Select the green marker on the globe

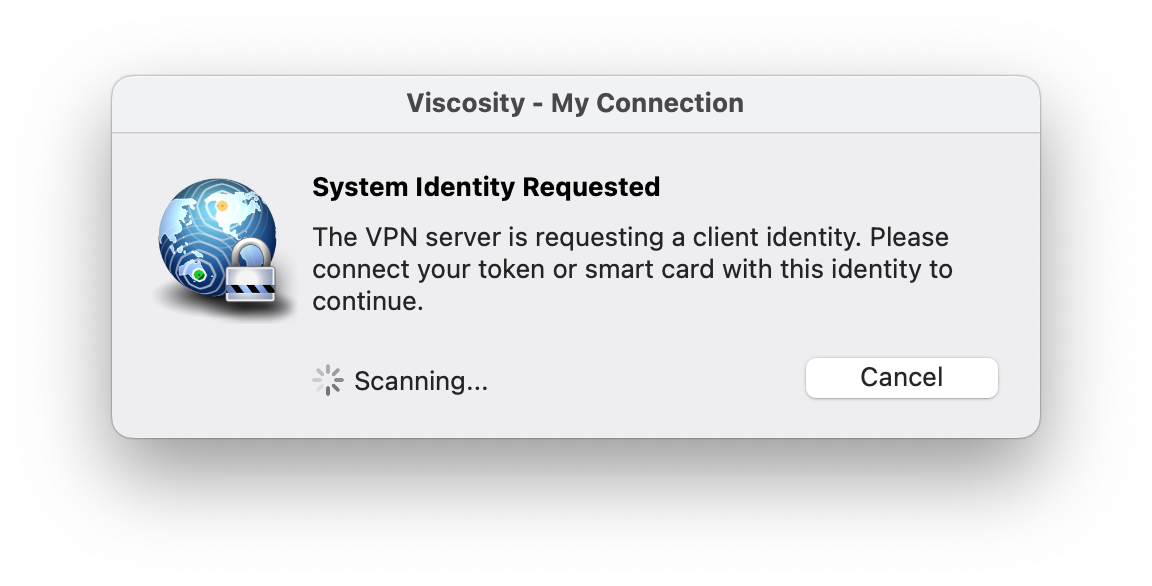pos(198,275)
